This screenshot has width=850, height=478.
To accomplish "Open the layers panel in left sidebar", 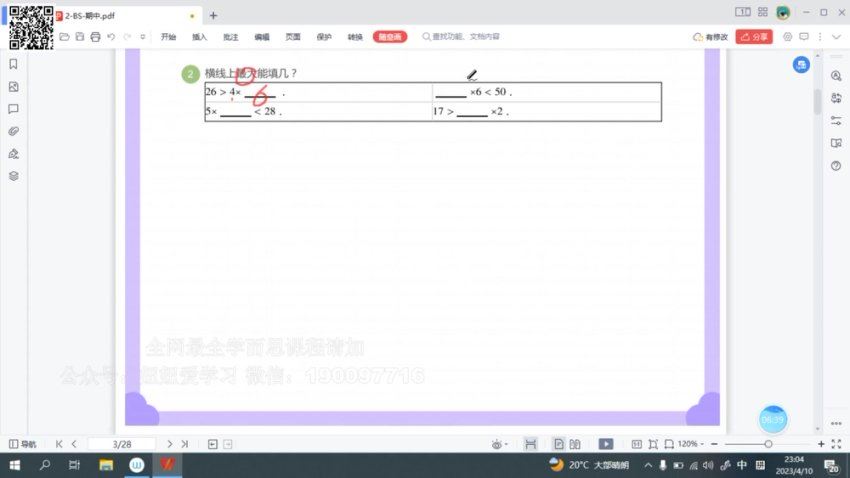I will tap(14, 176).
